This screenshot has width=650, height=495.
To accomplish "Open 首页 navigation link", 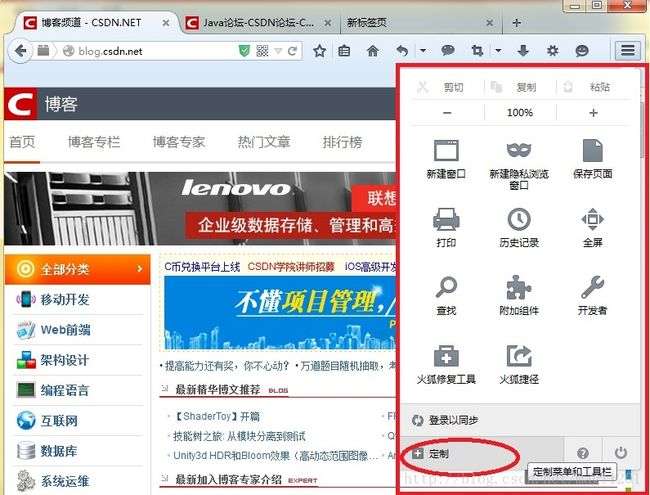I will (22, 142).
